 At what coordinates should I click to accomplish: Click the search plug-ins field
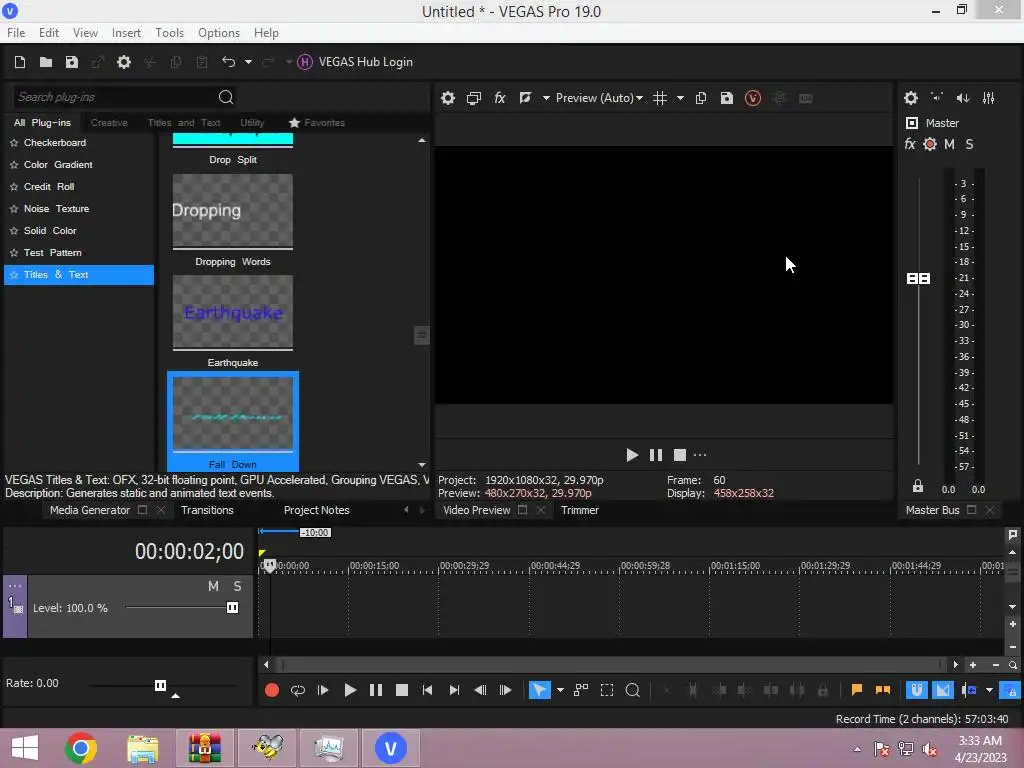pyautogui.click(x=114, y=97)
